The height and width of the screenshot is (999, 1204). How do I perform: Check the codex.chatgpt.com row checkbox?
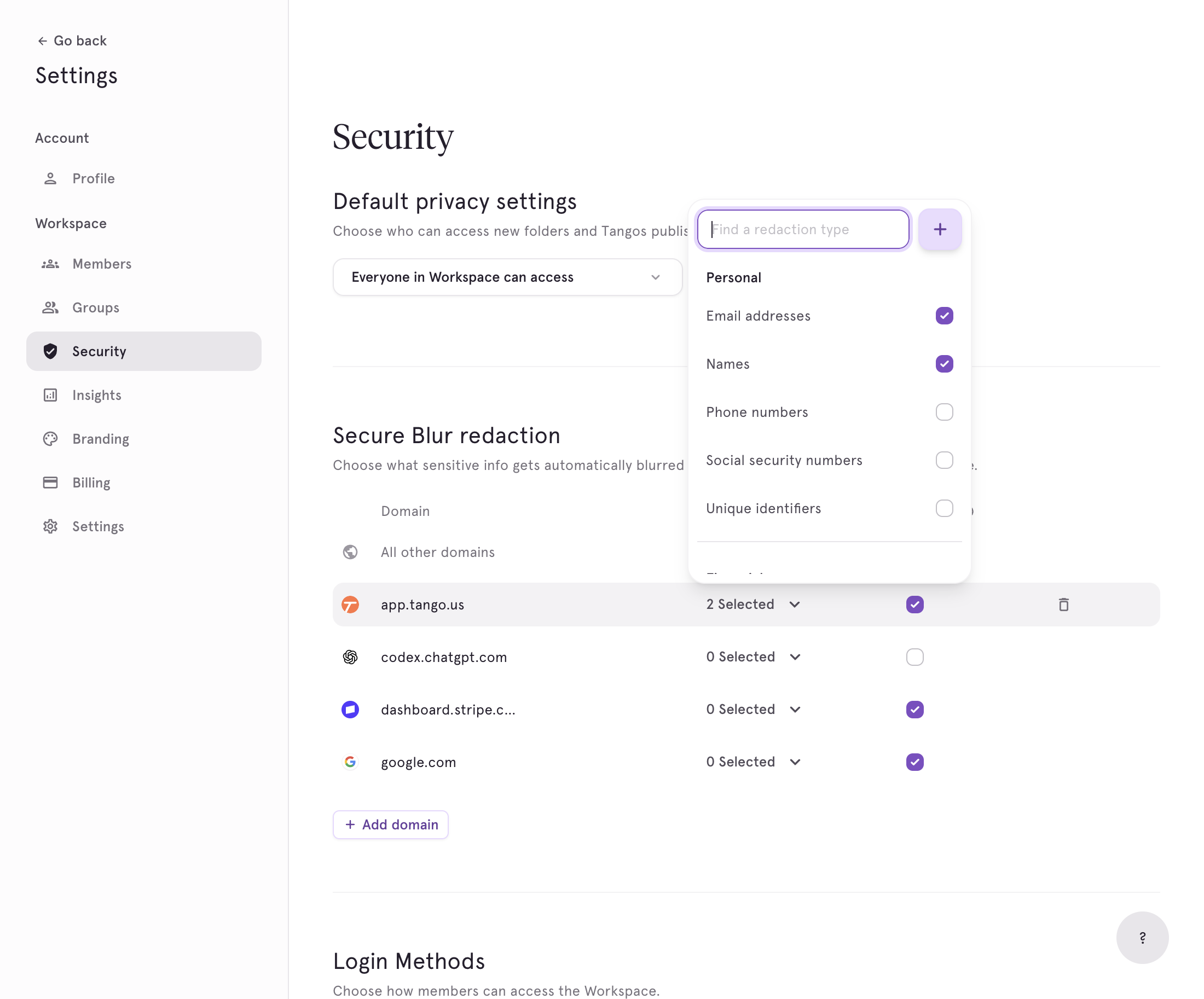[x=915, y=657]
